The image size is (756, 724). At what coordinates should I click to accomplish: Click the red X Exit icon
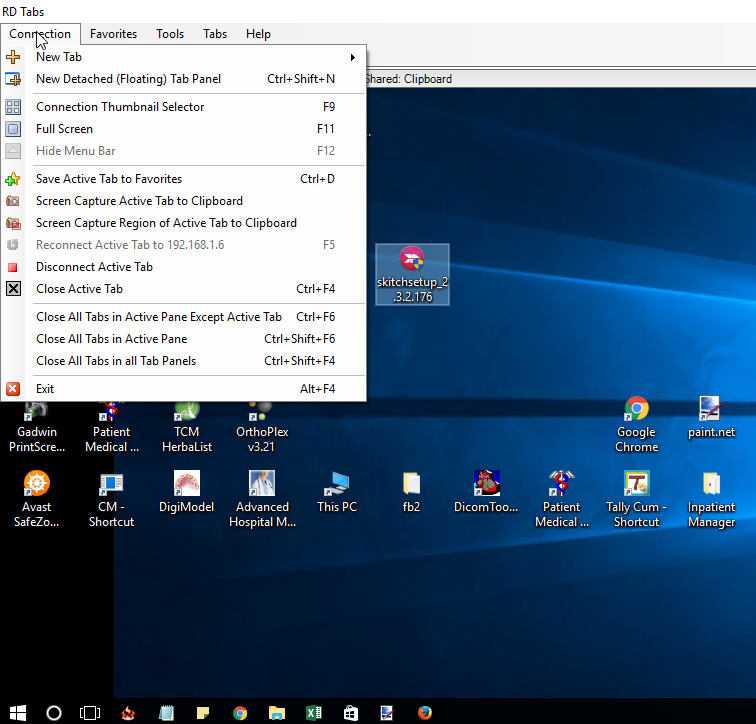13,389
